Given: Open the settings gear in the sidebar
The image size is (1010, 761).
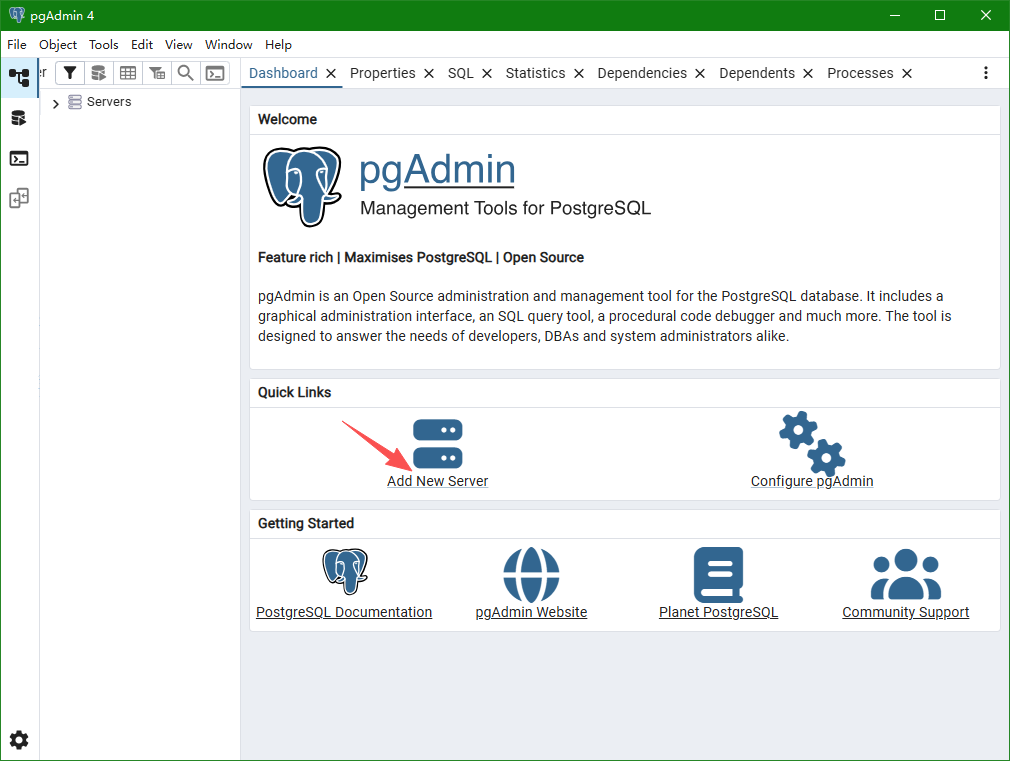Looking at the screenshot, I should tap(19, 740).
